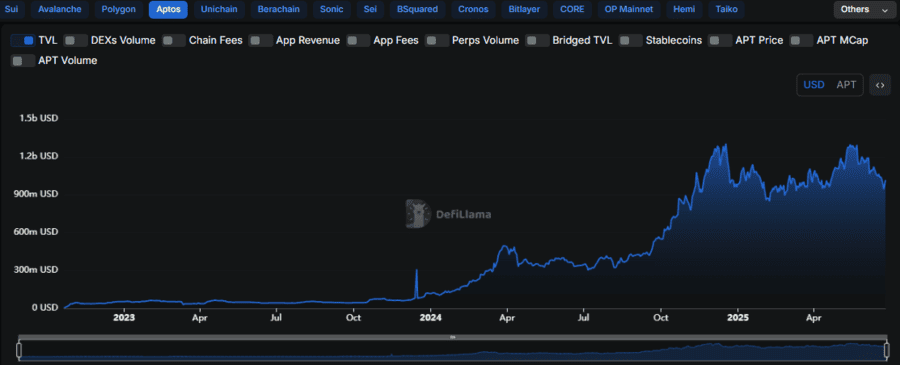This screenshot has height=365, width=900.
Task: Open the Berachain tab
Action: (278, 10)
